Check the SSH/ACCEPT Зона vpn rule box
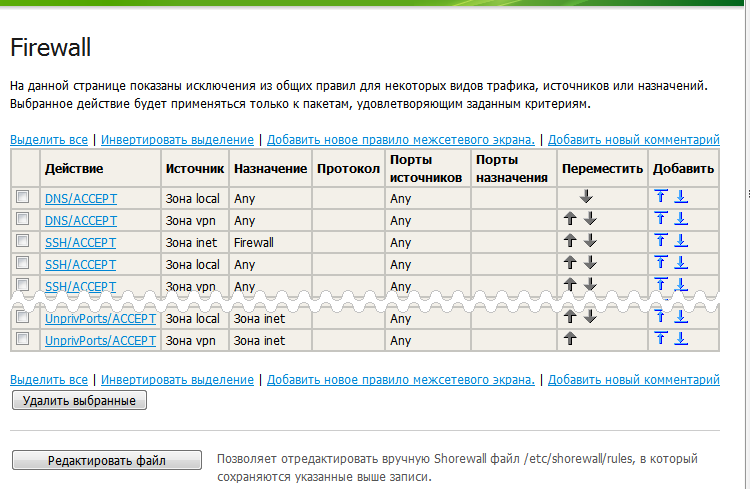The height and width of the screenshot is (489, 750). coord(22,284)
